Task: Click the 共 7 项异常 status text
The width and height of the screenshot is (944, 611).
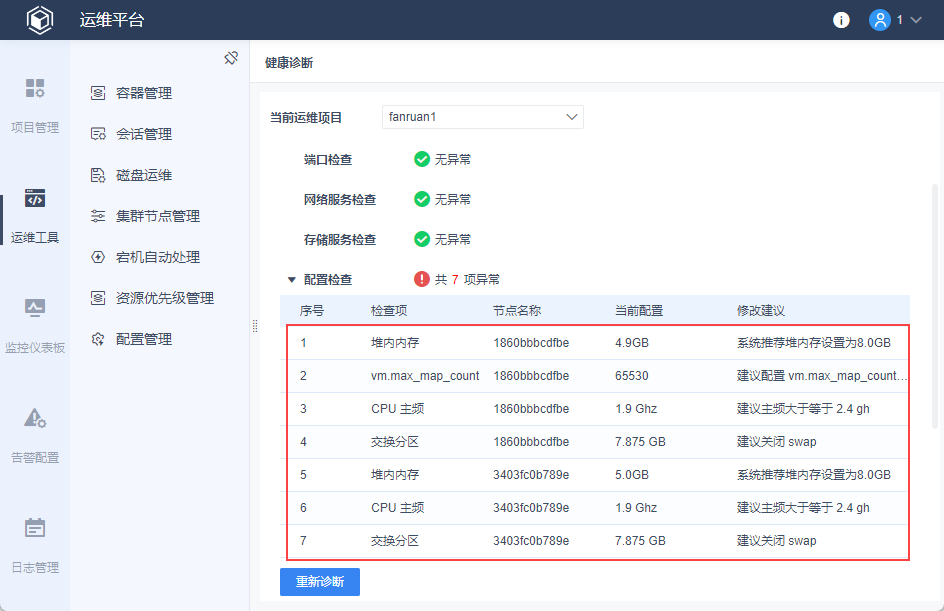Action: point(467,279)
